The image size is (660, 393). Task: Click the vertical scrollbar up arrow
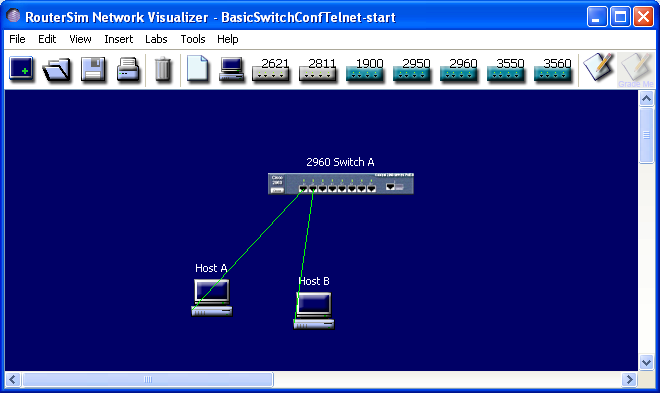click(647, 99)
